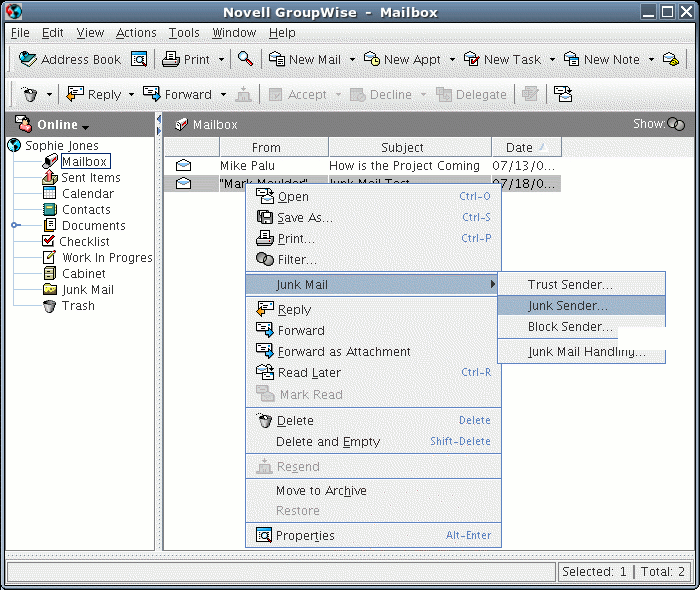Sort messages by Date column header

520,148
